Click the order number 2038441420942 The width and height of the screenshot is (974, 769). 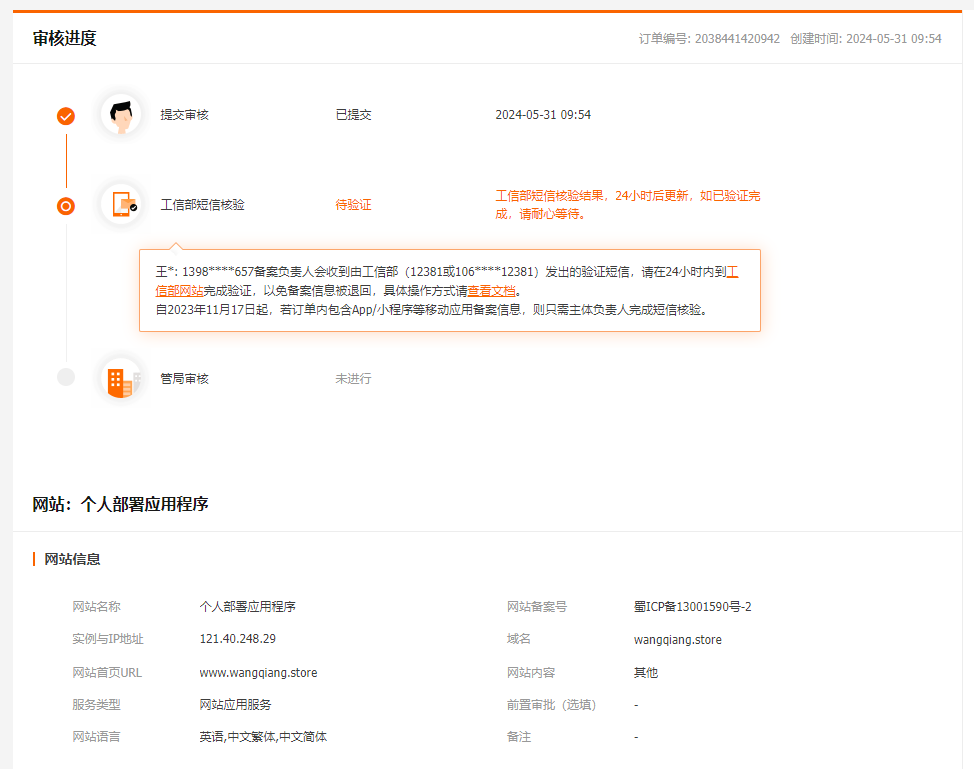736,39
